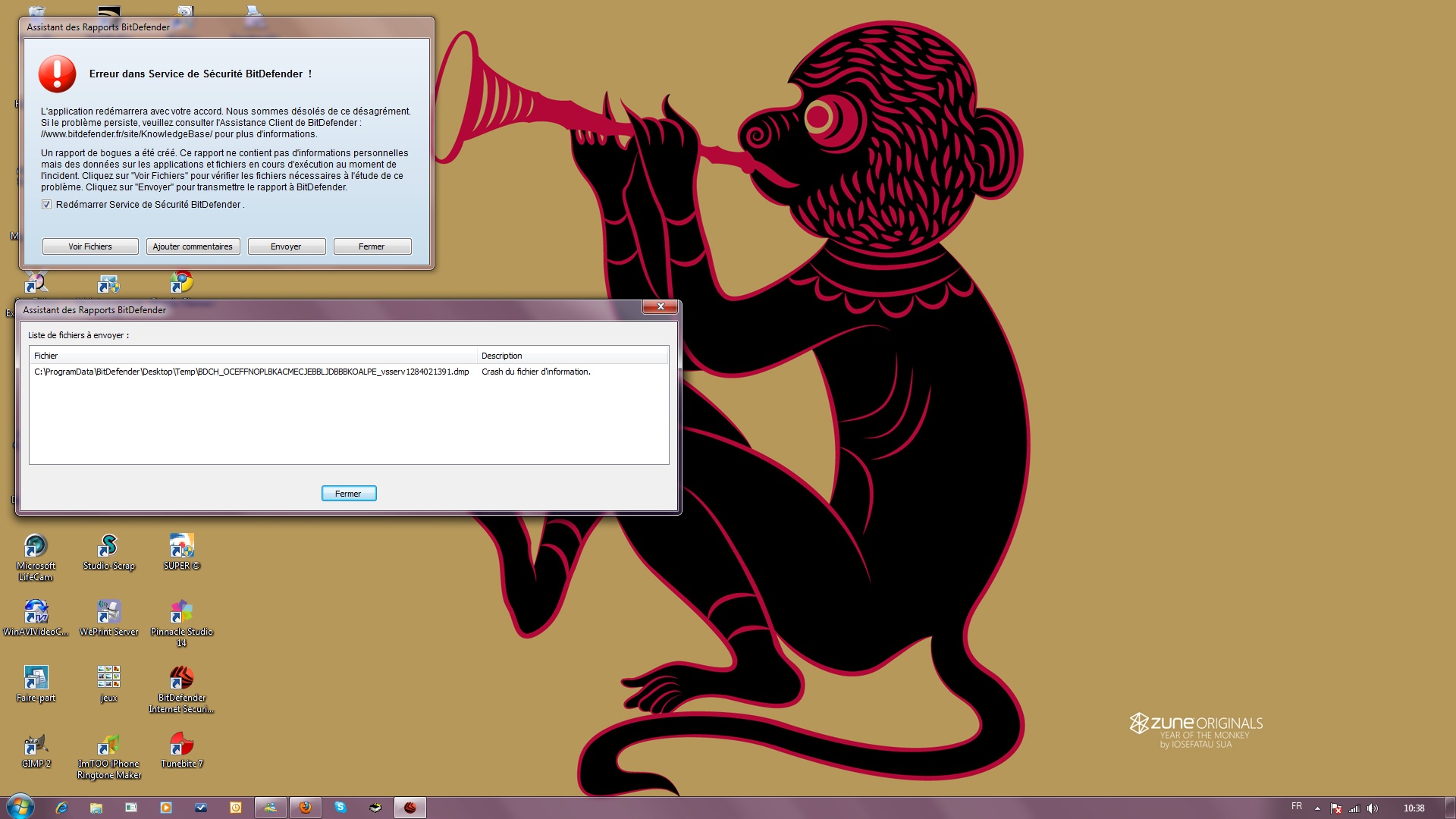Click the FR language indicator
The image size is (1456, 819).
1297,807
